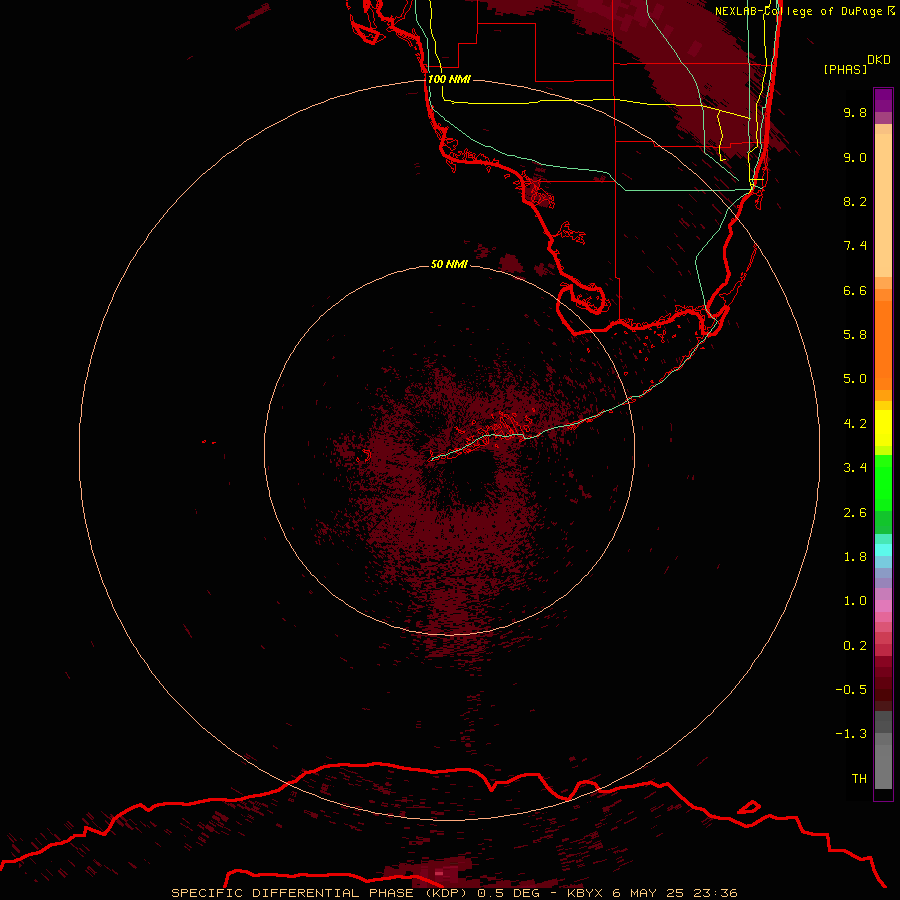Select the 1.8 scale value
The image size is (900, 900).
(x=855, y=557)
